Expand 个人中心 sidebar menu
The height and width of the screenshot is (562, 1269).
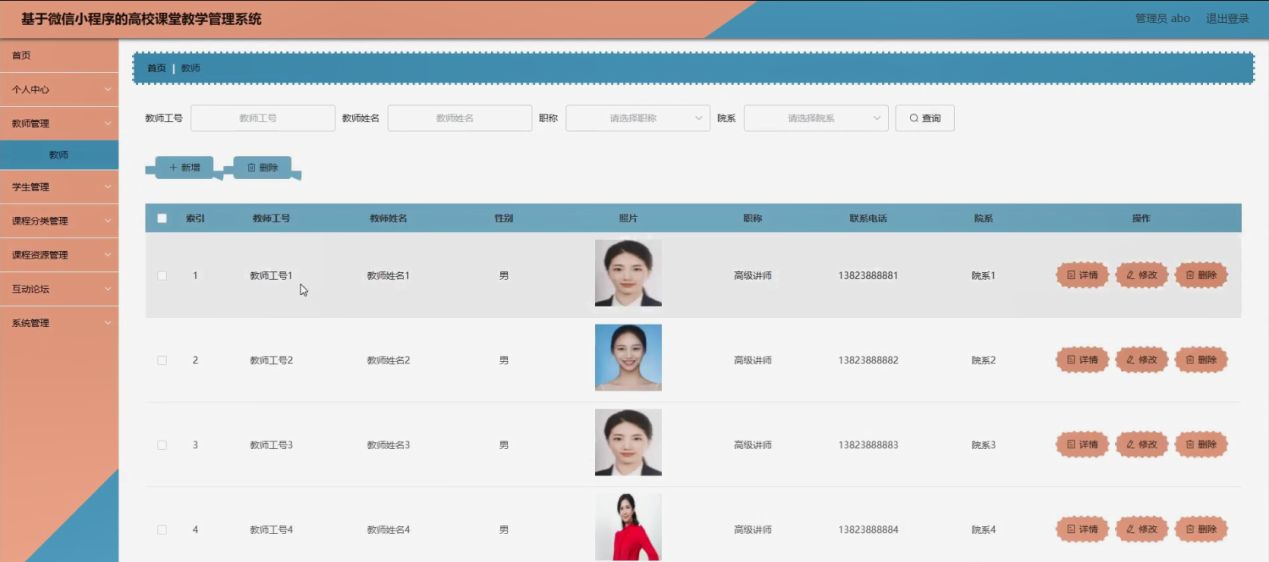point(59,89)
